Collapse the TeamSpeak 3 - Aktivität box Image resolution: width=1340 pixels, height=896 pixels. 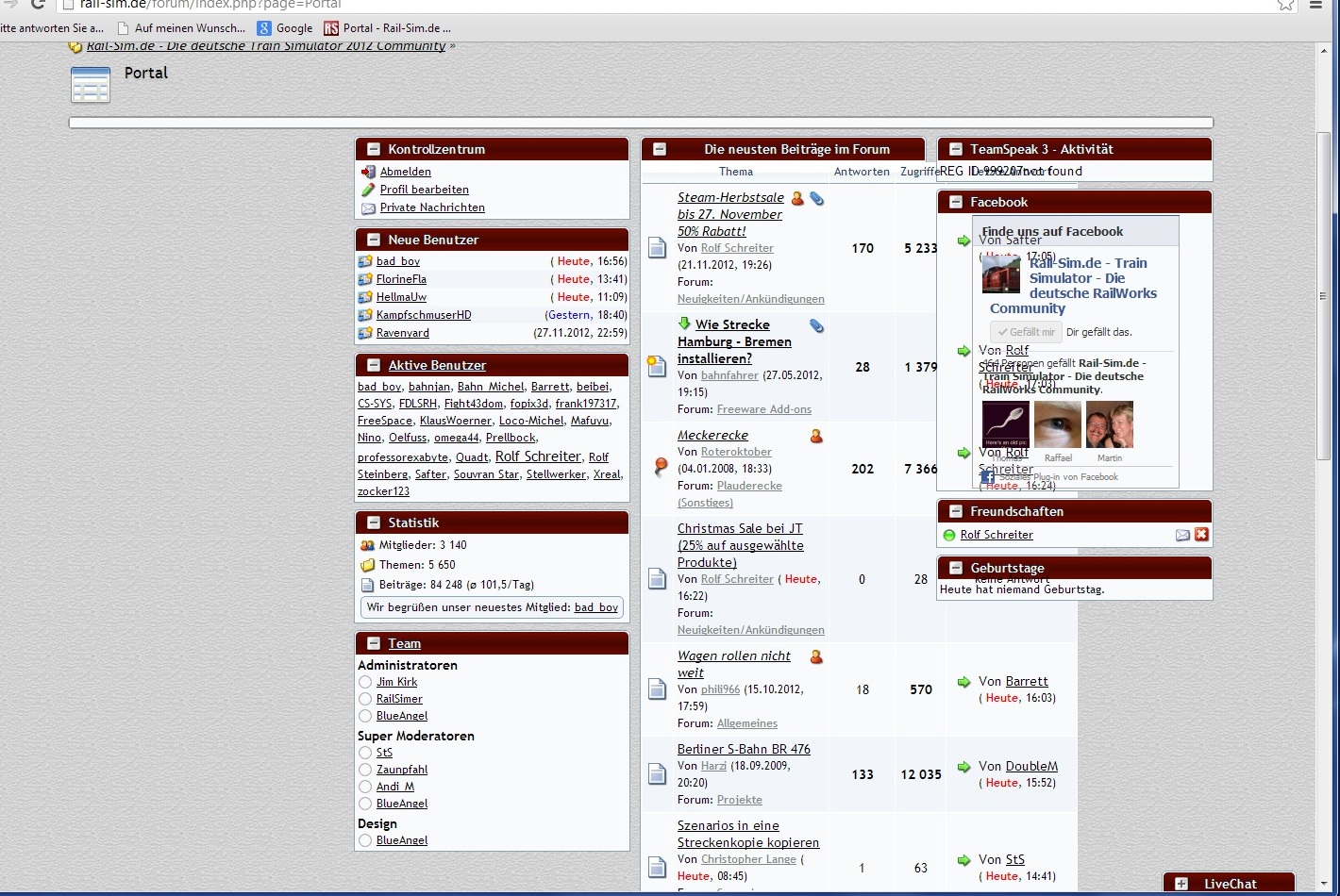[x=956, y=149]
